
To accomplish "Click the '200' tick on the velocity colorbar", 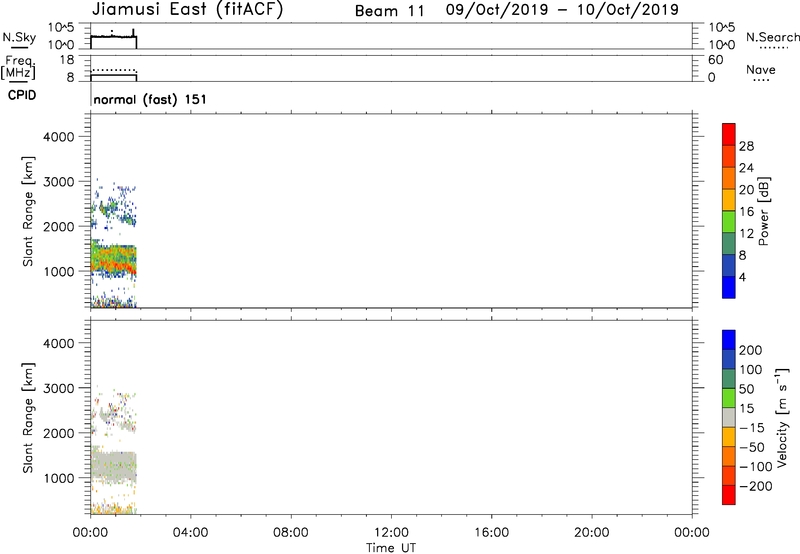I will tap(751, 350).
